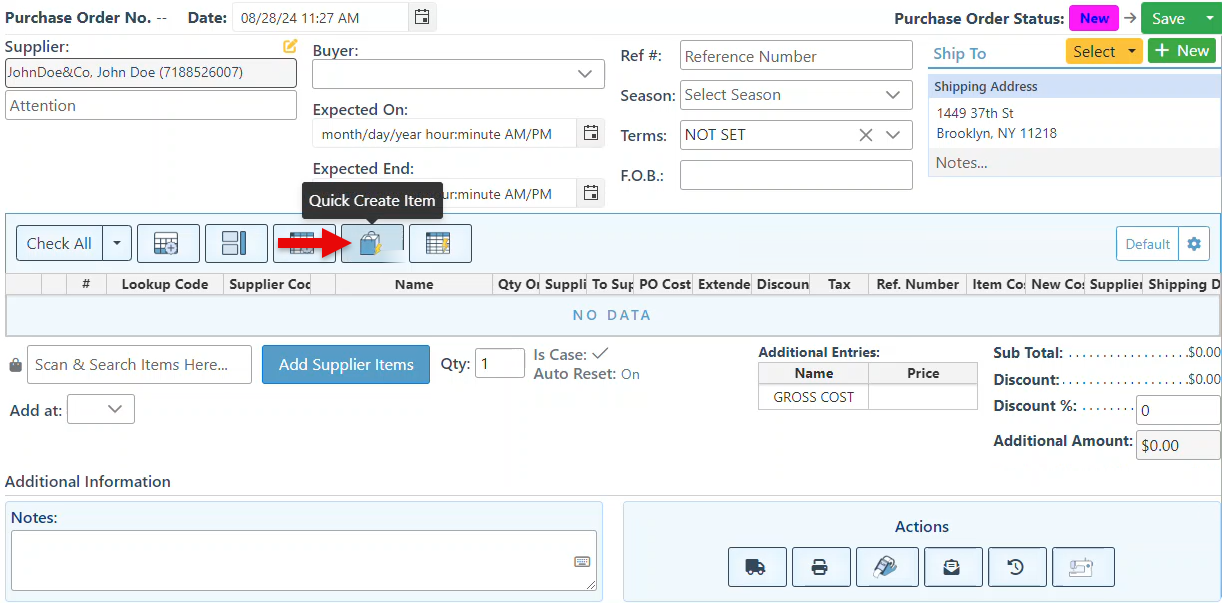
Task: Toggle the Auto Reset On setting
Action: click(630, 374)
